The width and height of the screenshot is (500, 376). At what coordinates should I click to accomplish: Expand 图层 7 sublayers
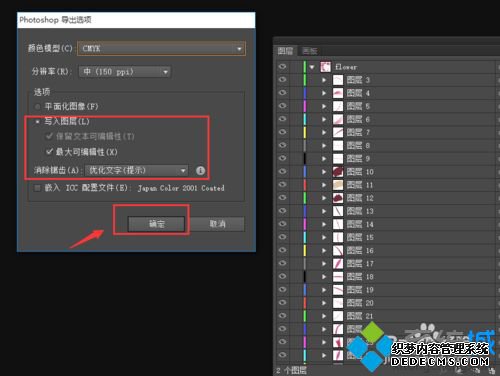324,132
